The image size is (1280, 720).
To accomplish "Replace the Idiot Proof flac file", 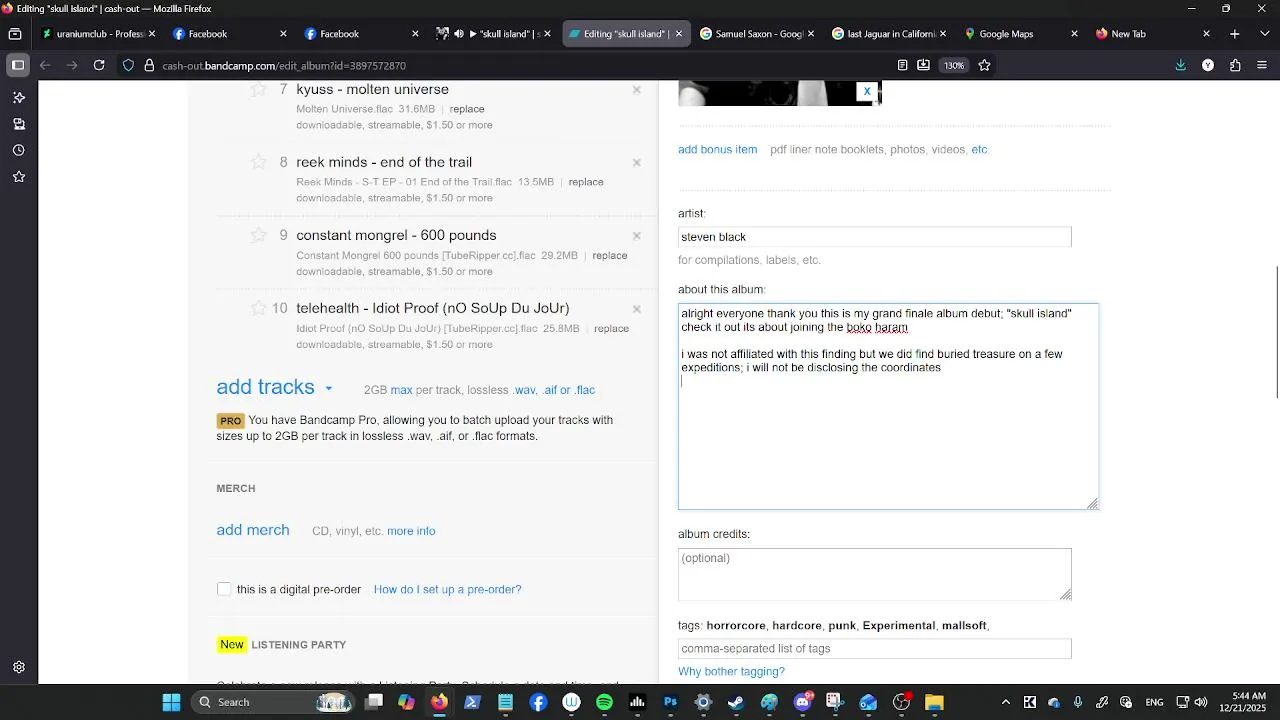I will click(x=611, y=328).
